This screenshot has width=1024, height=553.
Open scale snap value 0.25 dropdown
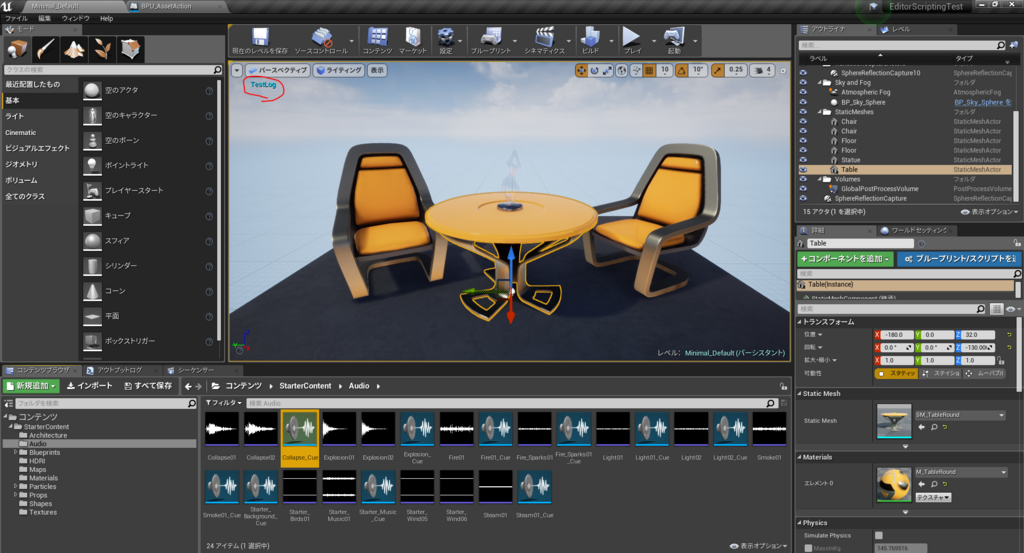pyautogui.click(x=736, y=71)
